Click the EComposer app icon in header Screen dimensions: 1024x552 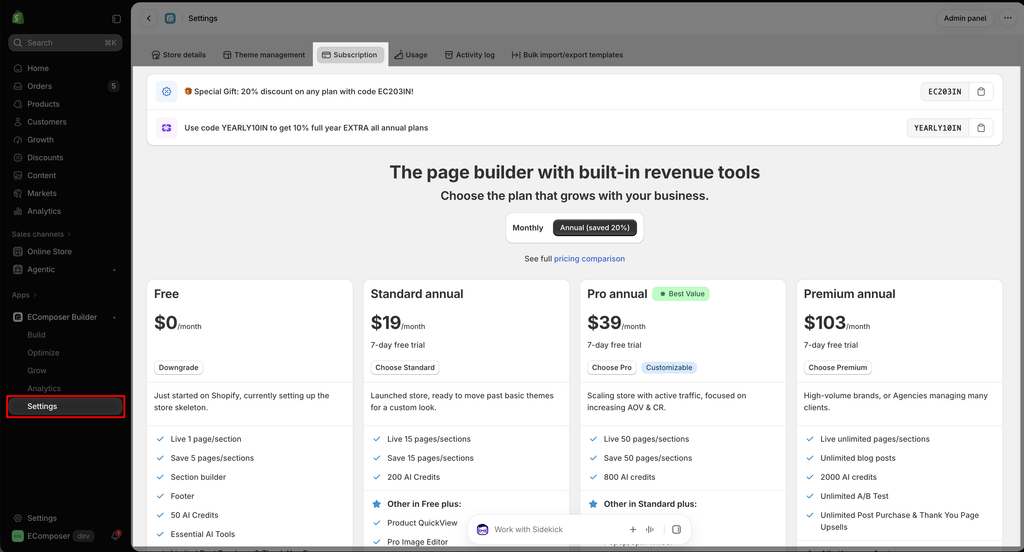tap(170, 18)
